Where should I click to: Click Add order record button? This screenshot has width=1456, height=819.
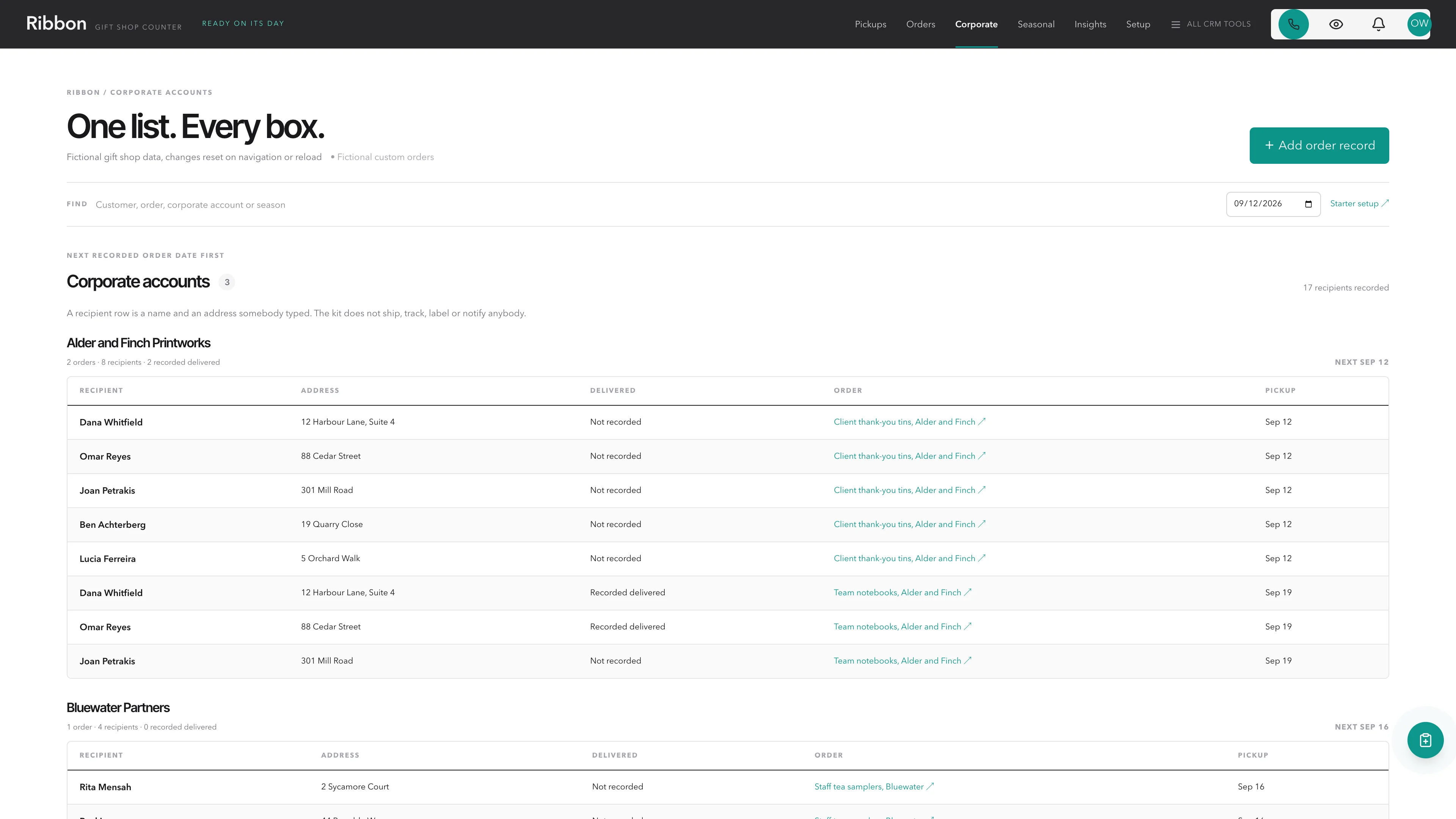pos(1319,145)
